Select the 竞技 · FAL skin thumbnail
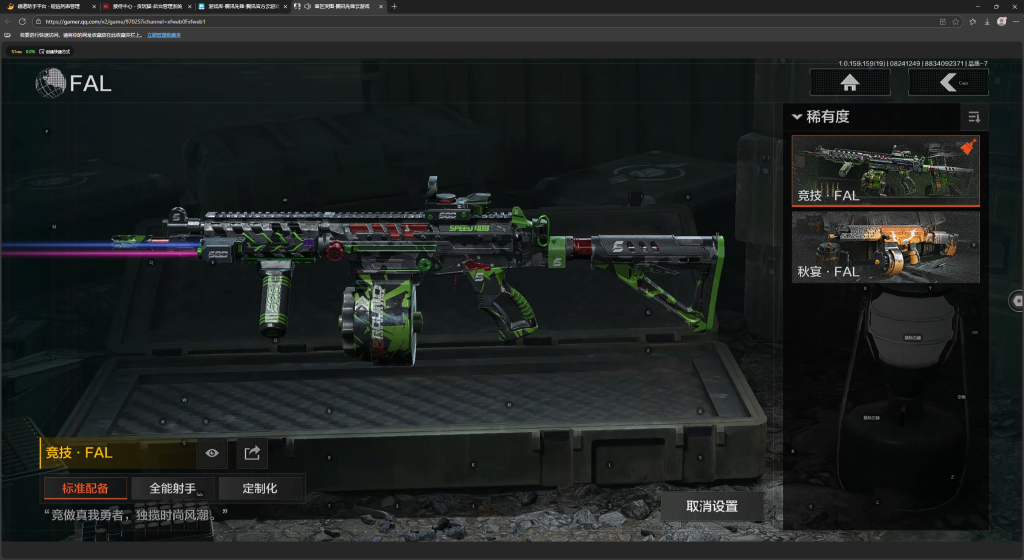This screenshot has width=1024, height=560. point(886,171)
